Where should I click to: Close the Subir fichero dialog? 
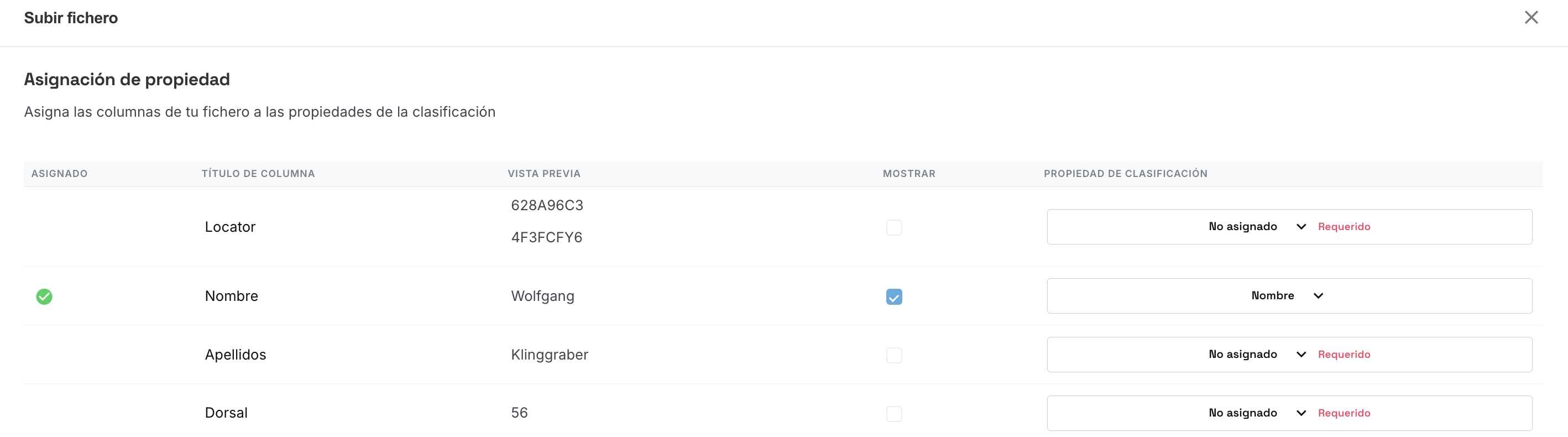1531,18
